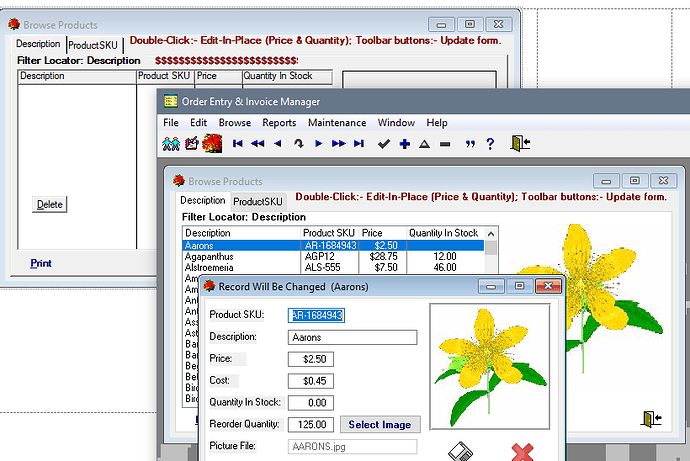This screenshot has height=461, width=690.
Task: Click the product list scrollbar thumb
Action: pos(491,248)
